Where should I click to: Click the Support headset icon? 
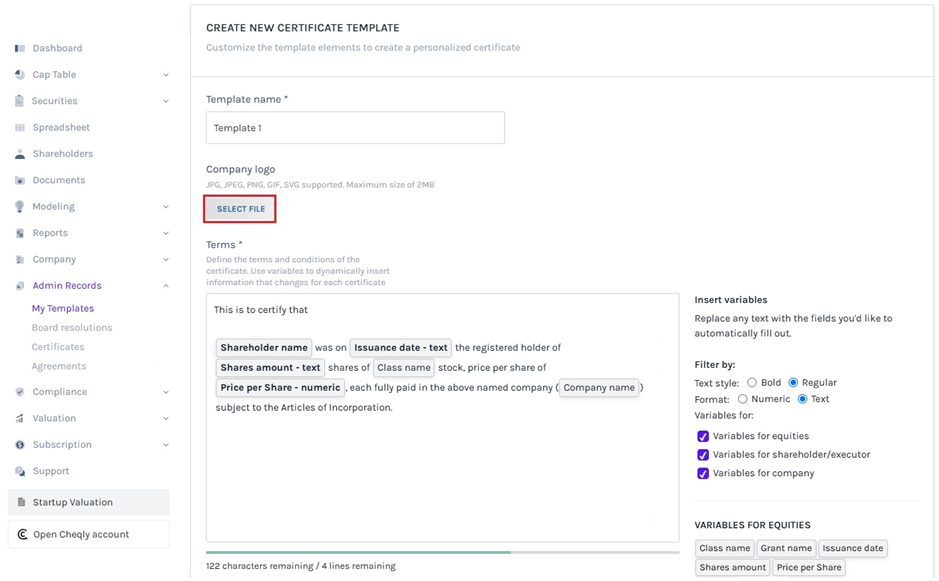20,471
